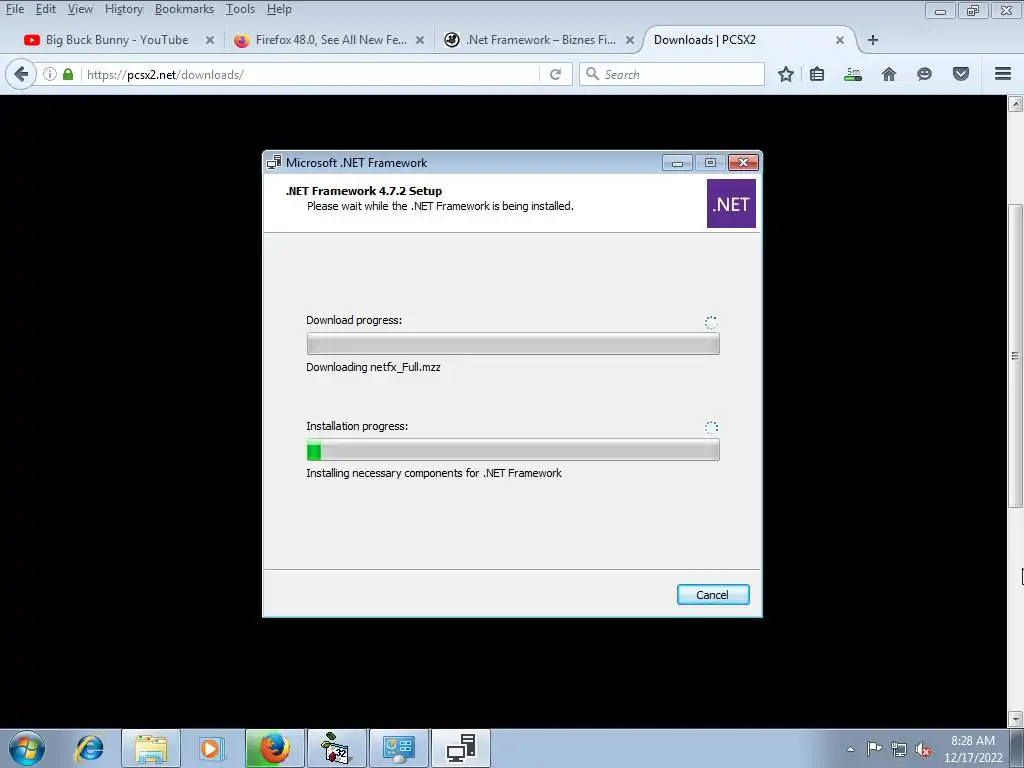Open the clock showing 8:28 AM
Screen dimensions: 1024x768
click(972, 749)
